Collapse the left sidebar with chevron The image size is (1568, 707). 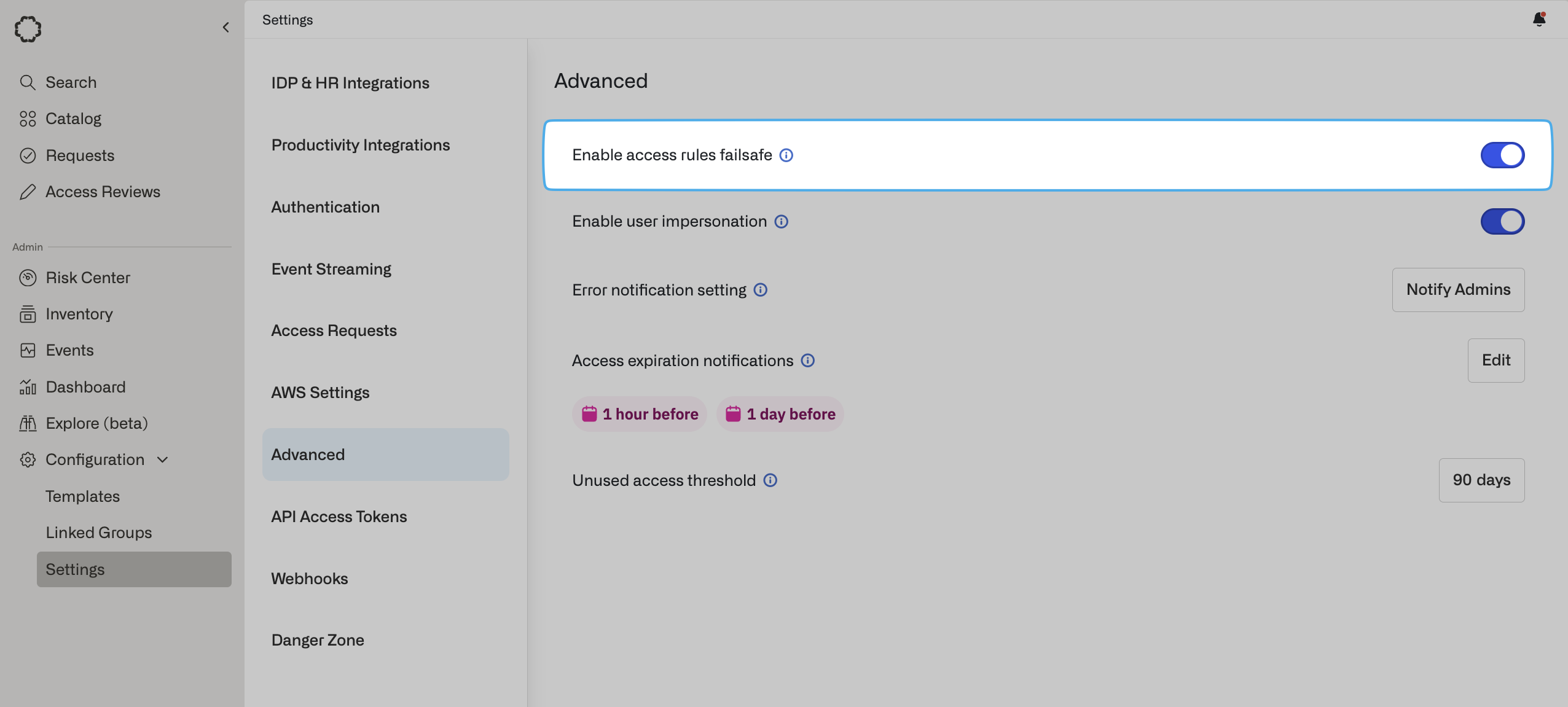click(x=225, y=27)
